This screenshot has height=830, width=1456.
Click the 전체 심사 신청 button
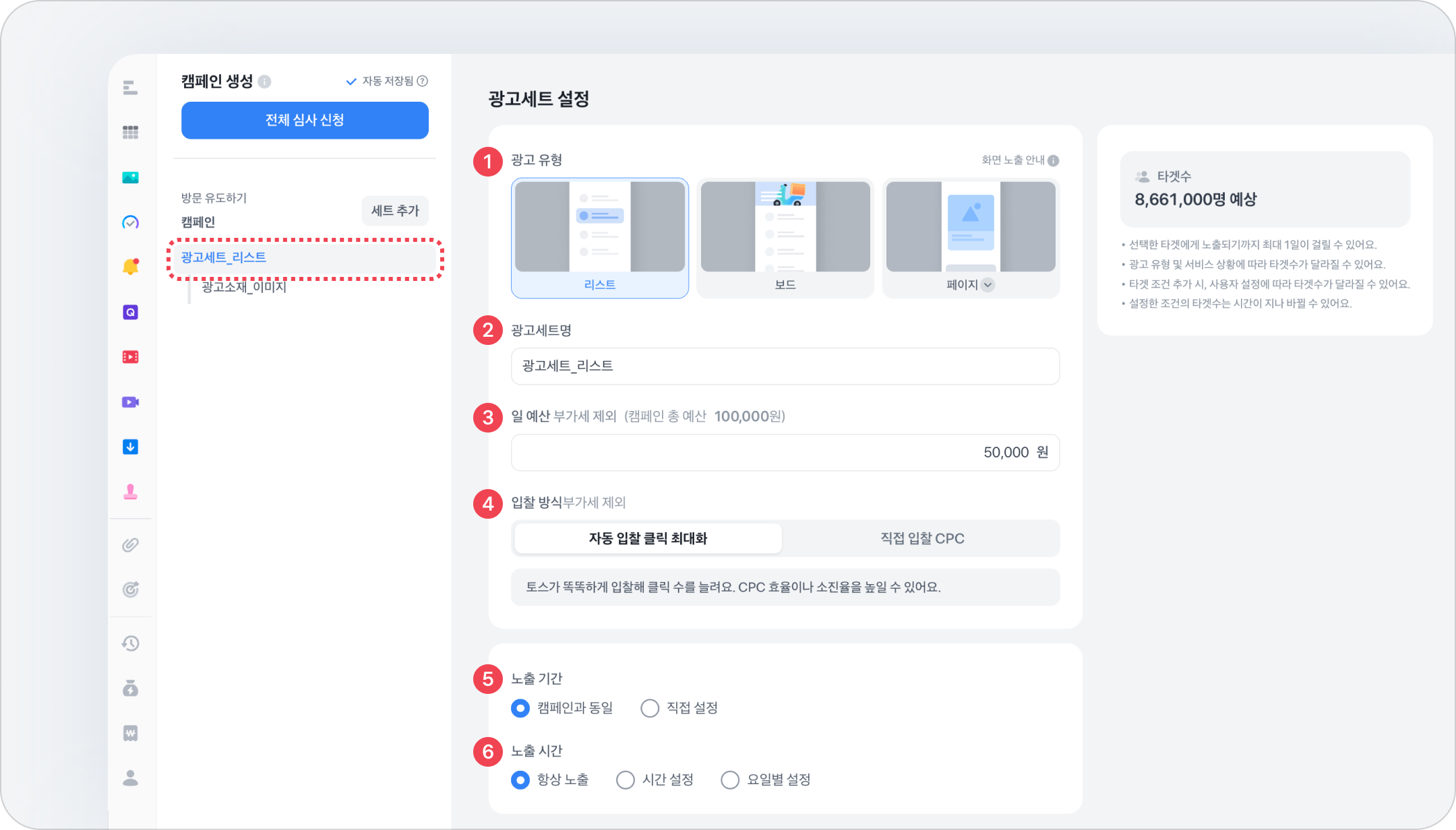pyautogui.click(x=305, y=120)
